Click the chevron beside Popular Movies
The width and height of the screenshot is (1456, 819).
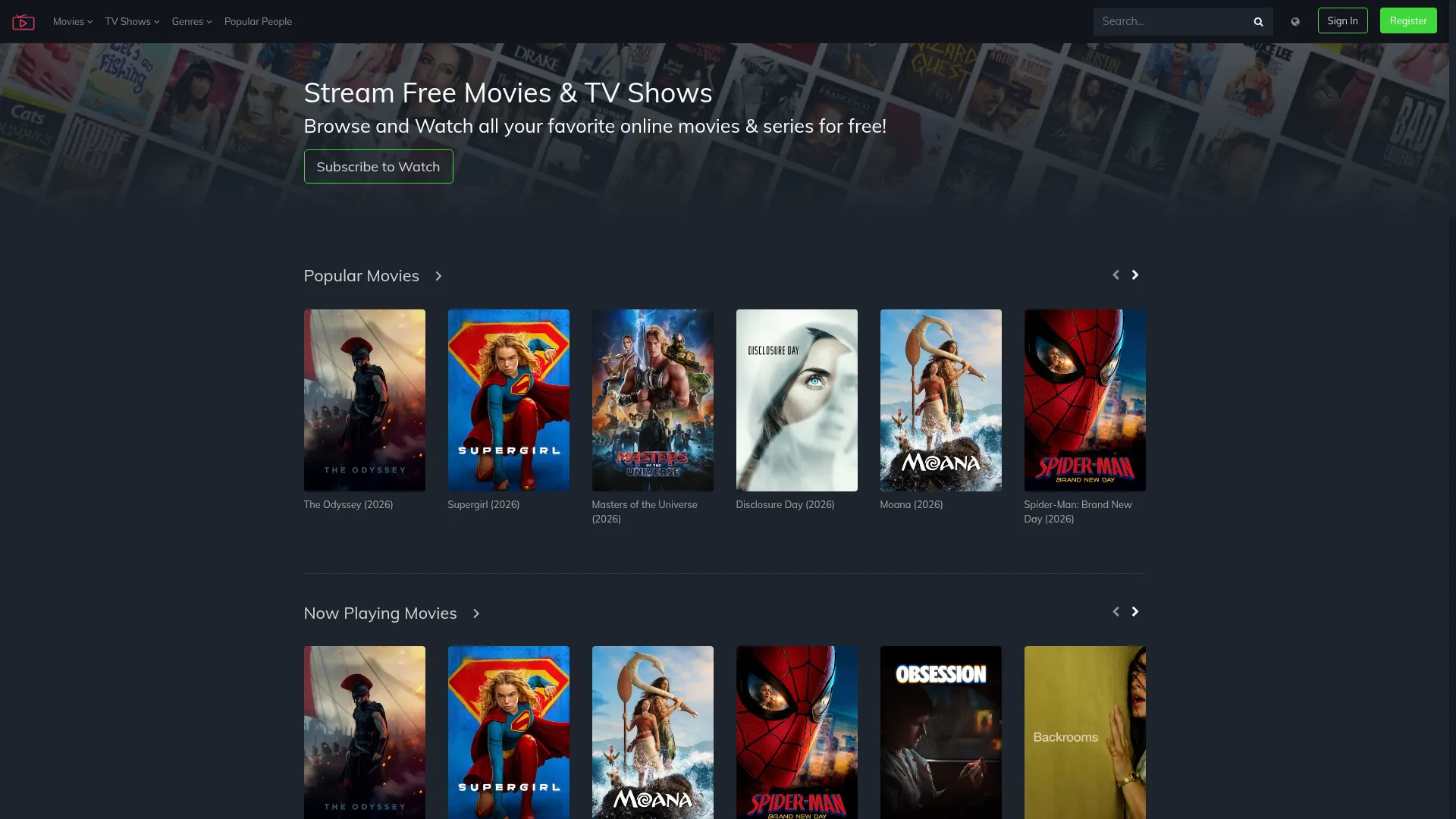click(438, 276)
